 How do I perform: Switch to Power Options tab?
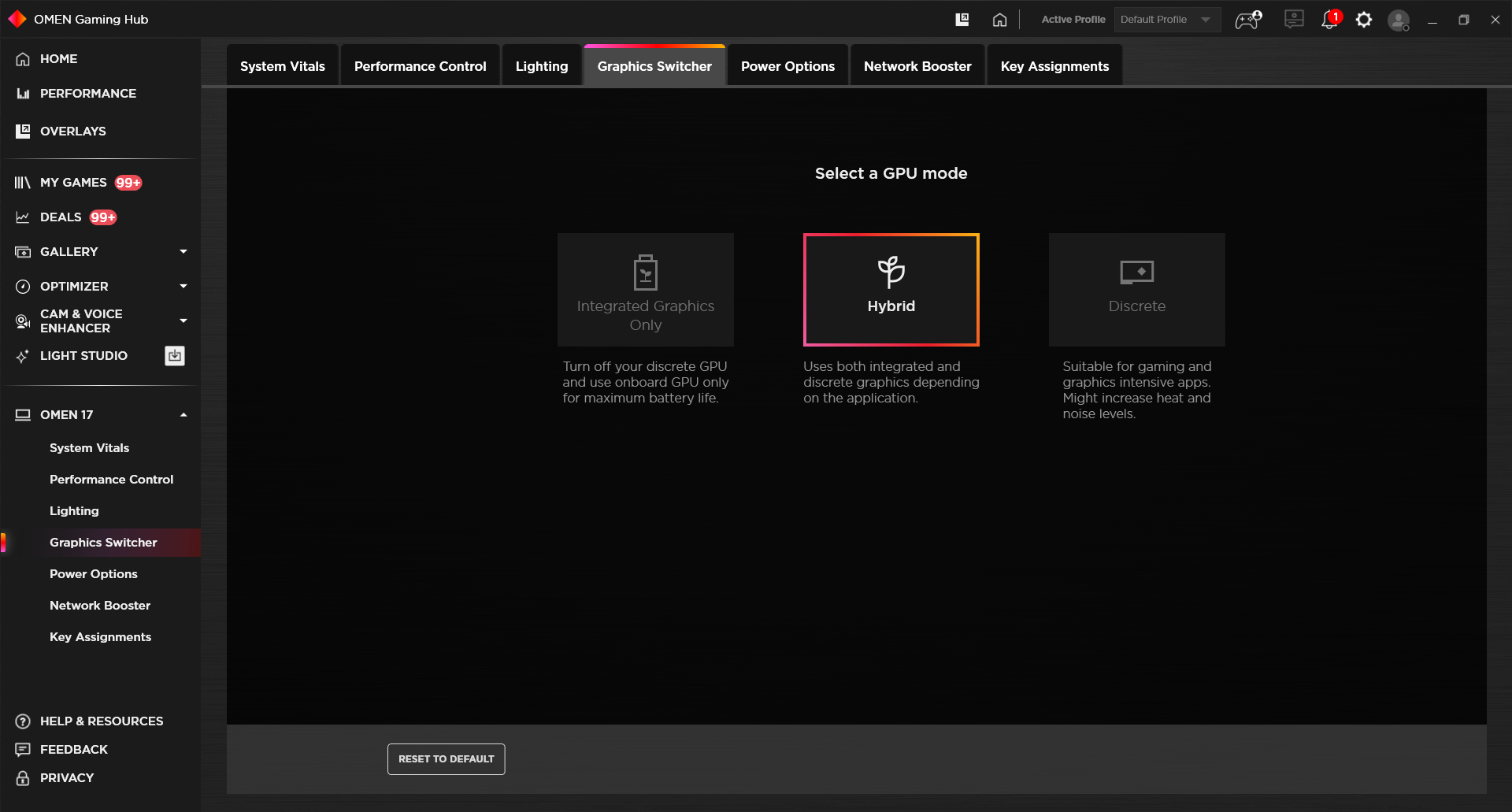coord(787,66)
